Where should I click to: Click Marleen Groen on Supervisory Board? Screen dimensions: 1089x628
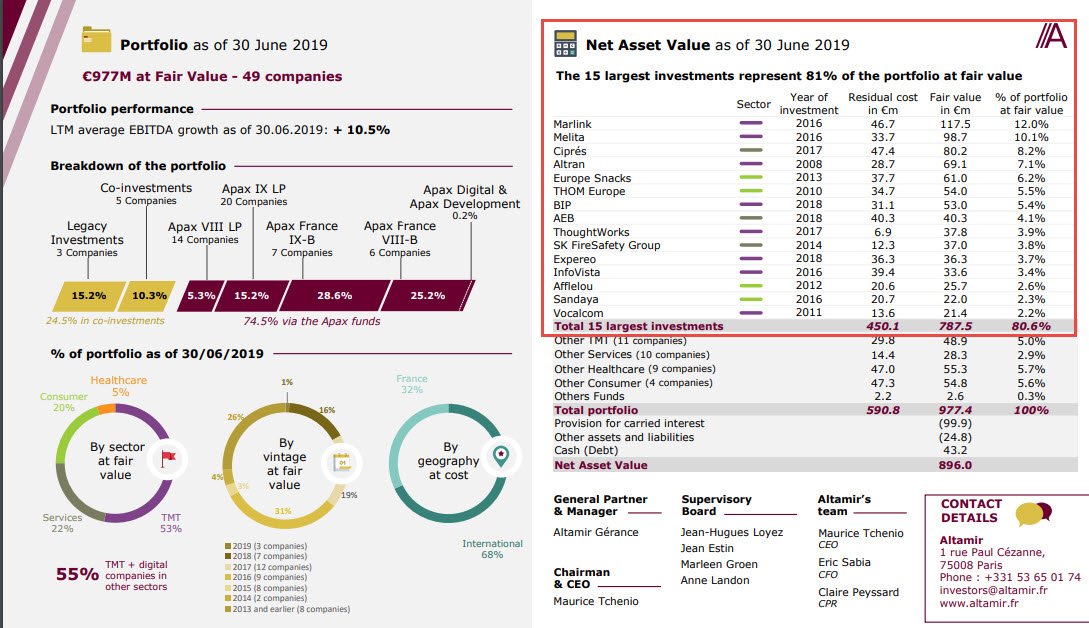coord(719,565)
